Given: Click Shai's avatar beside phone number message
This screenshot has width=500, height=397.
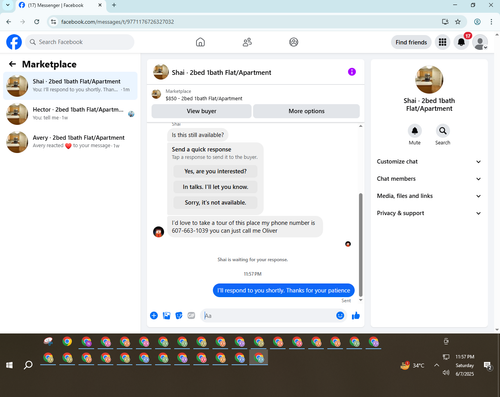Looking at the screenshot, I should 158,231.
